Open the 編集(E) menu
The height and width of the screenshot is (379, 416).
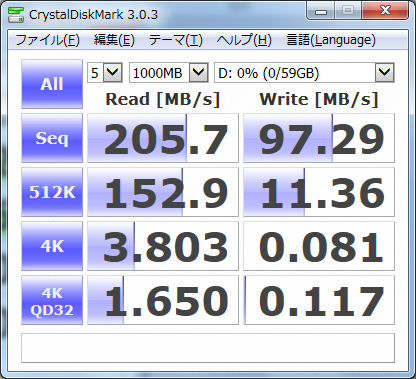coord(114,40)
